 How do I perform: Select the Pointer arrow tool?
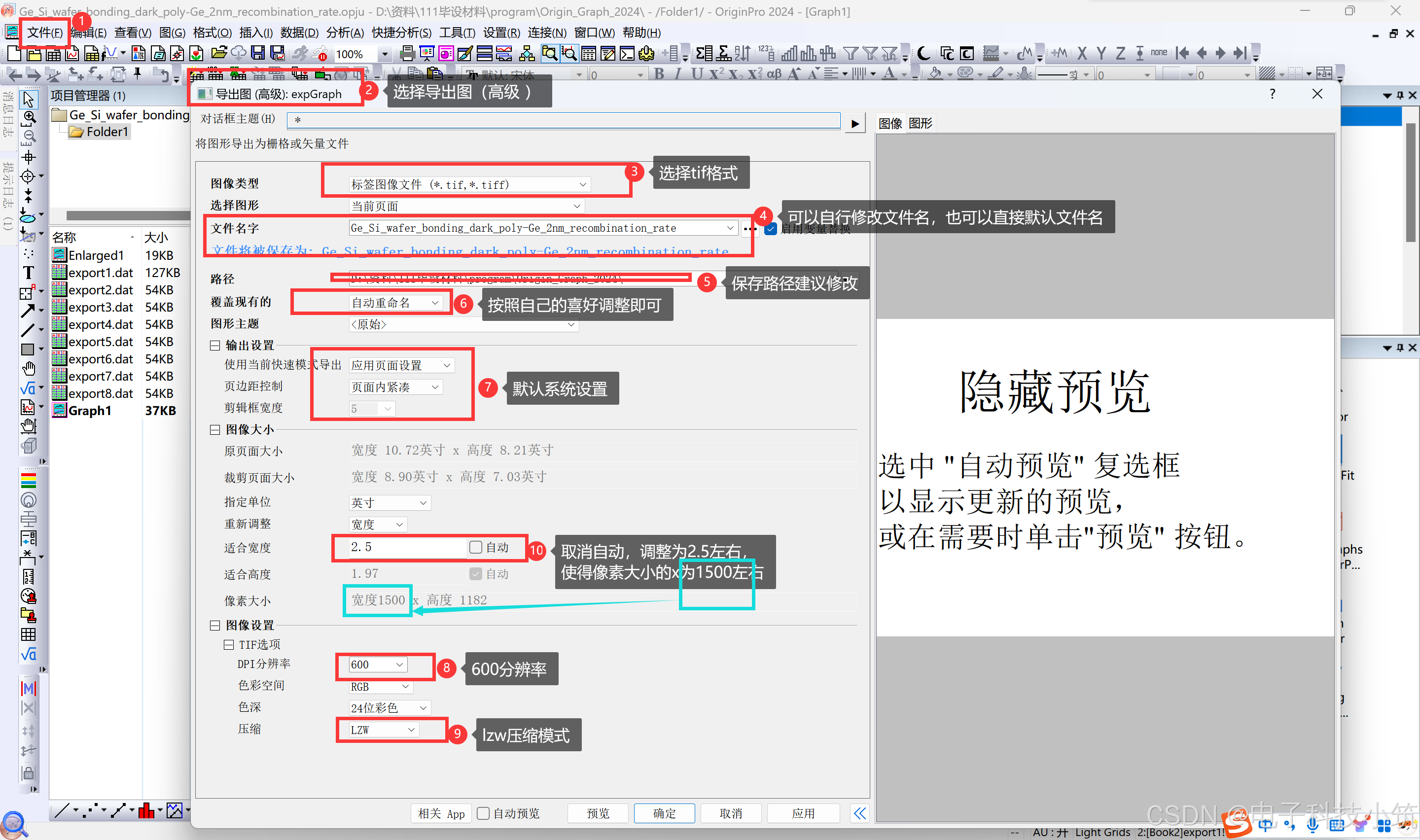(28, 100)
